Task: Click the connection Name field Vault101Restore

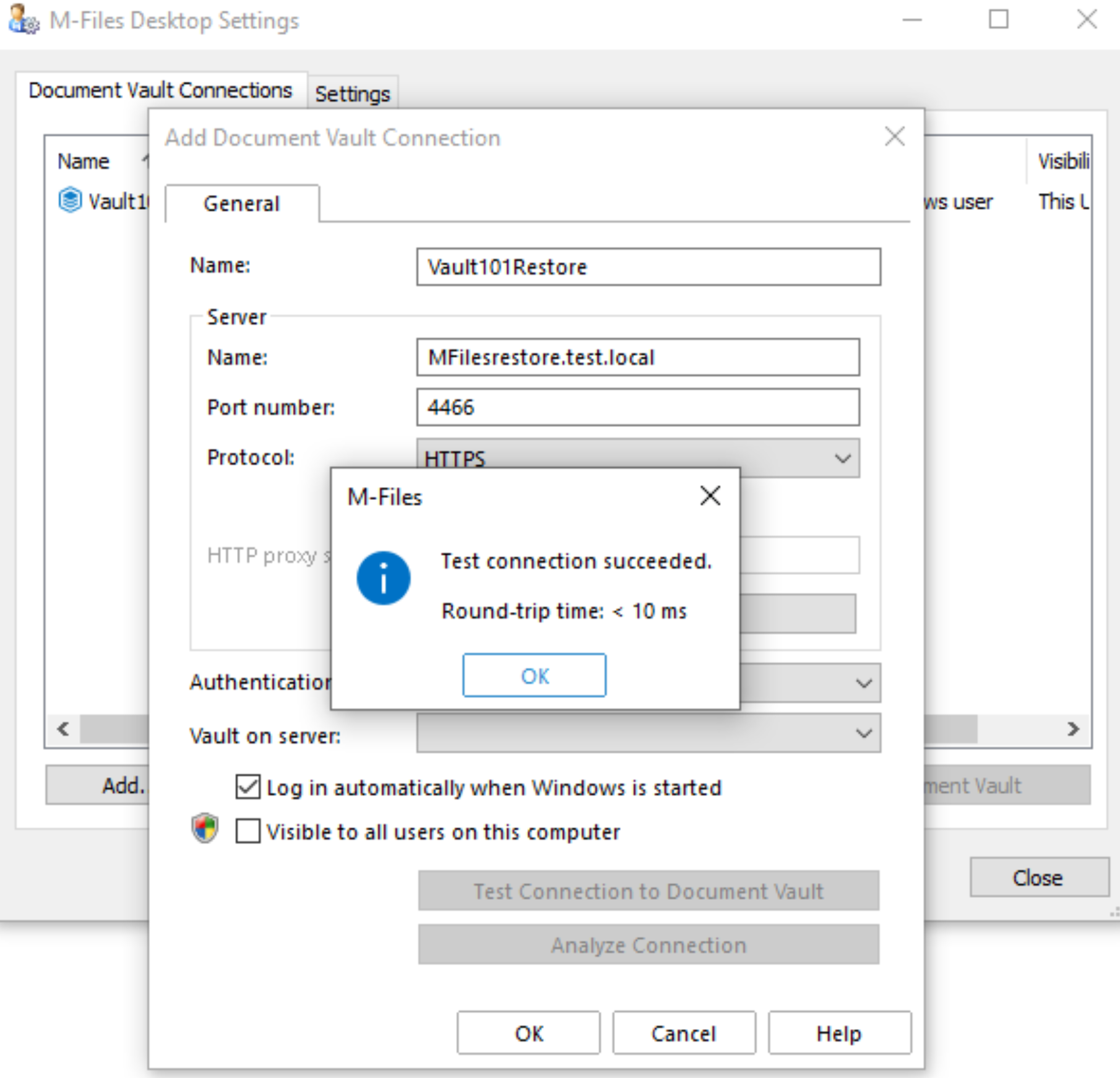Action: [648, 267]
